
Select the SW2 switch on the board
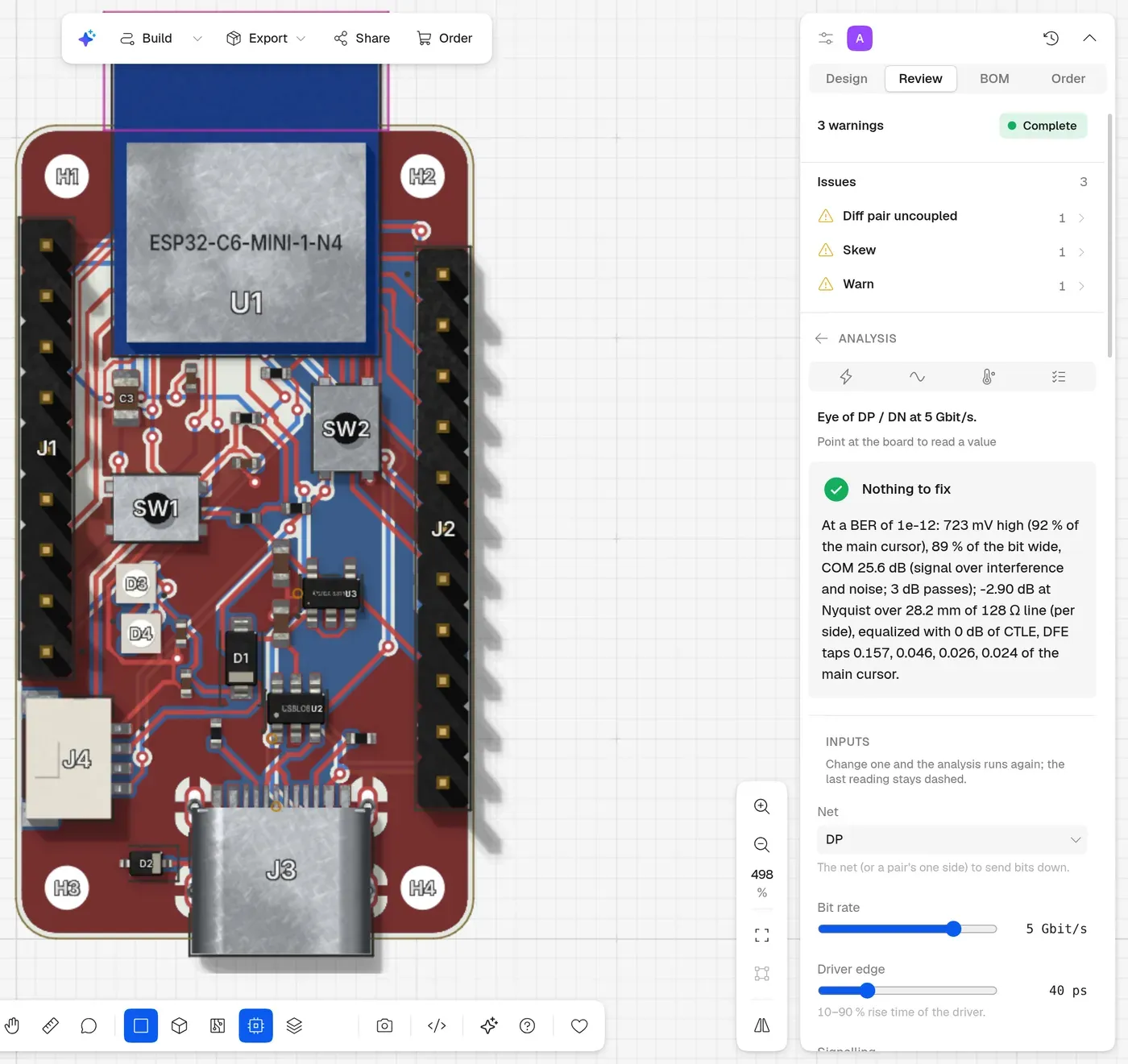pyautogui.click(x=346, y=428)
